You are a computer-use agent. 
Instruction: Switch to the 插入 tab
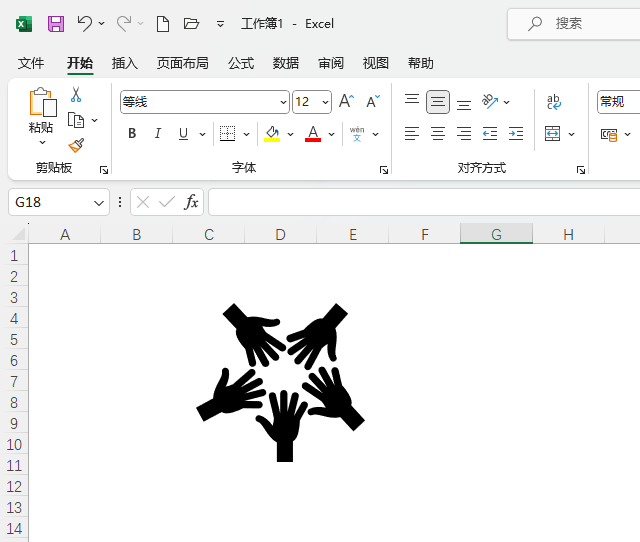point(124,63)
